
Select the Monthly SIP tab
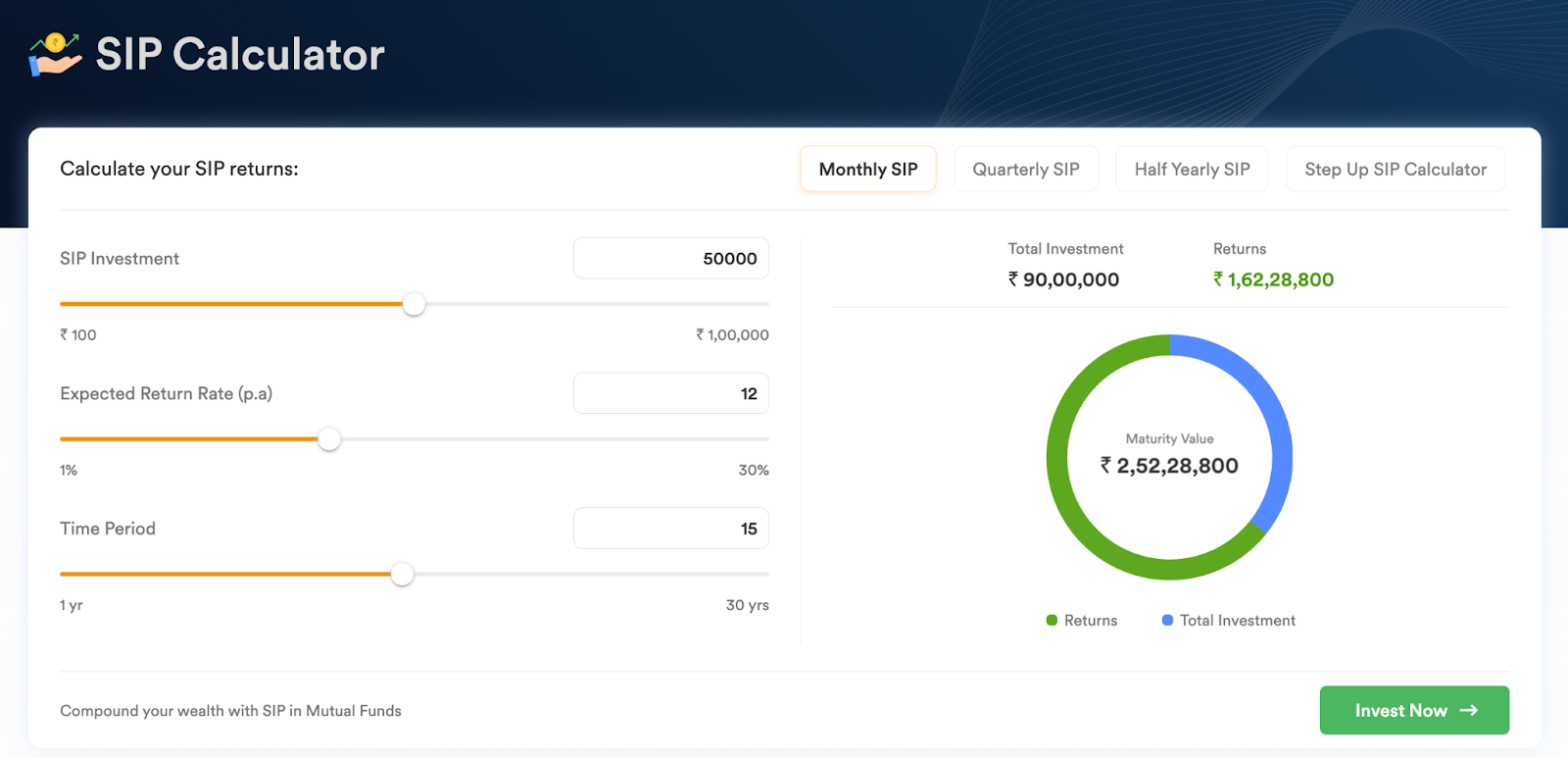868,169
